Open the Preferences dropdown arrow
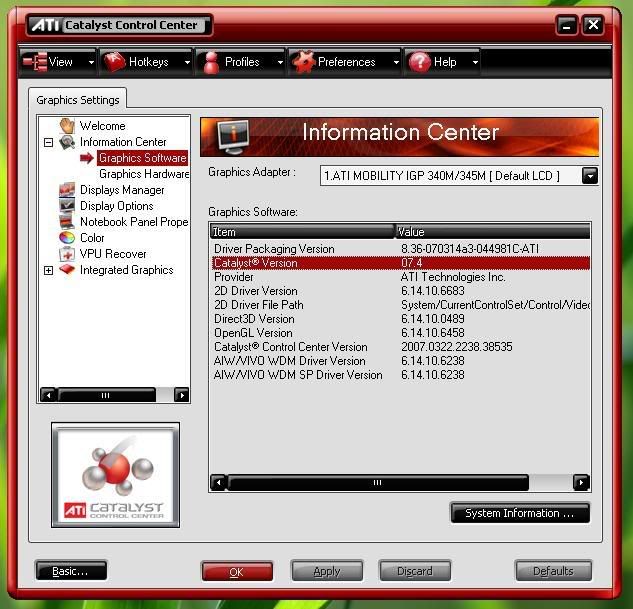 pos(396,62)
